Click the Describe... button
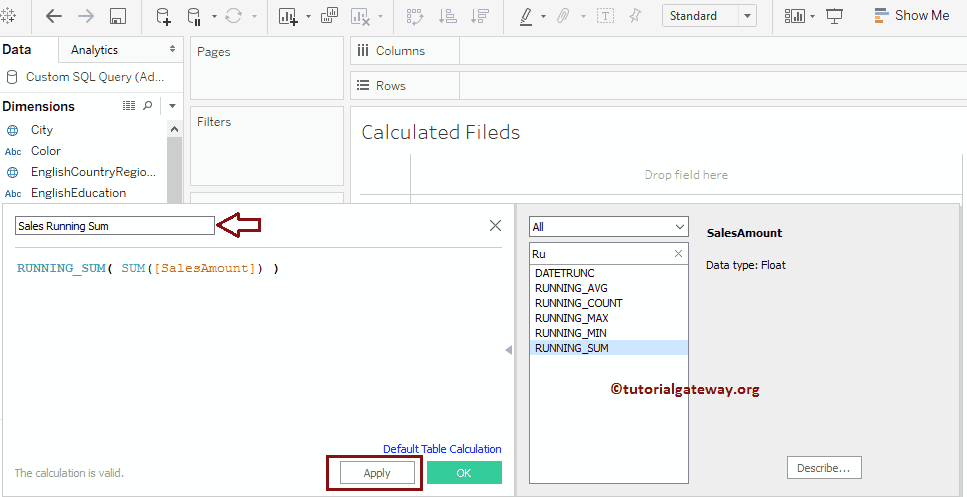 click(824, 468)
